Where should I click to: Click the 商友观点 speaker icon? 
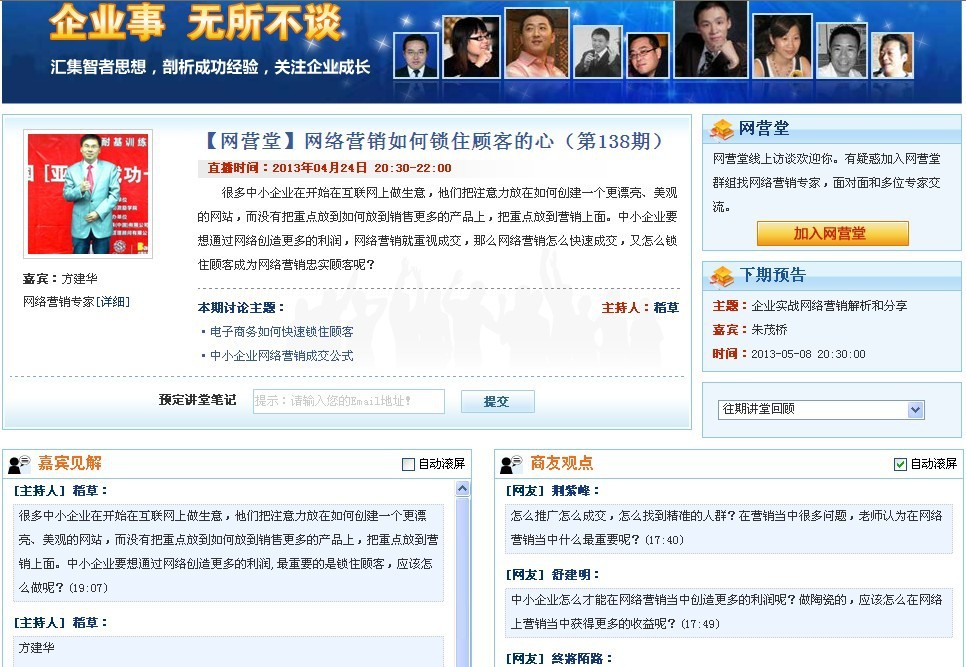coord(511,464)
